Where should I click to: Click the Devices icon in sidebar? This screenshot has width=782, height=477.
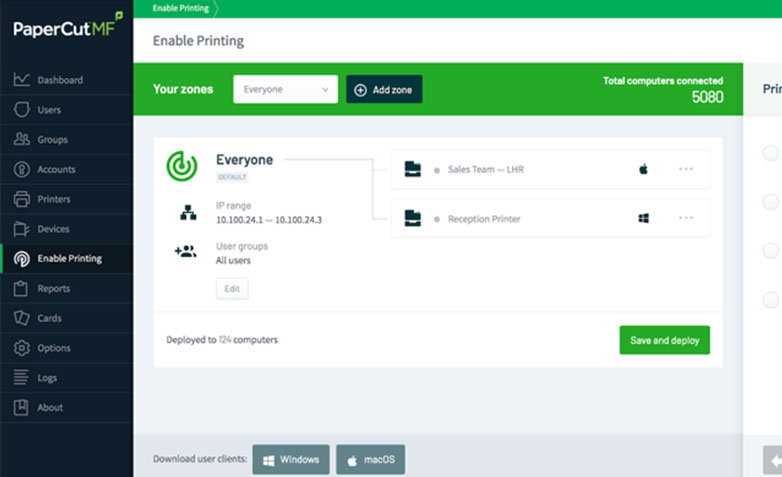[x=21, y=229]
